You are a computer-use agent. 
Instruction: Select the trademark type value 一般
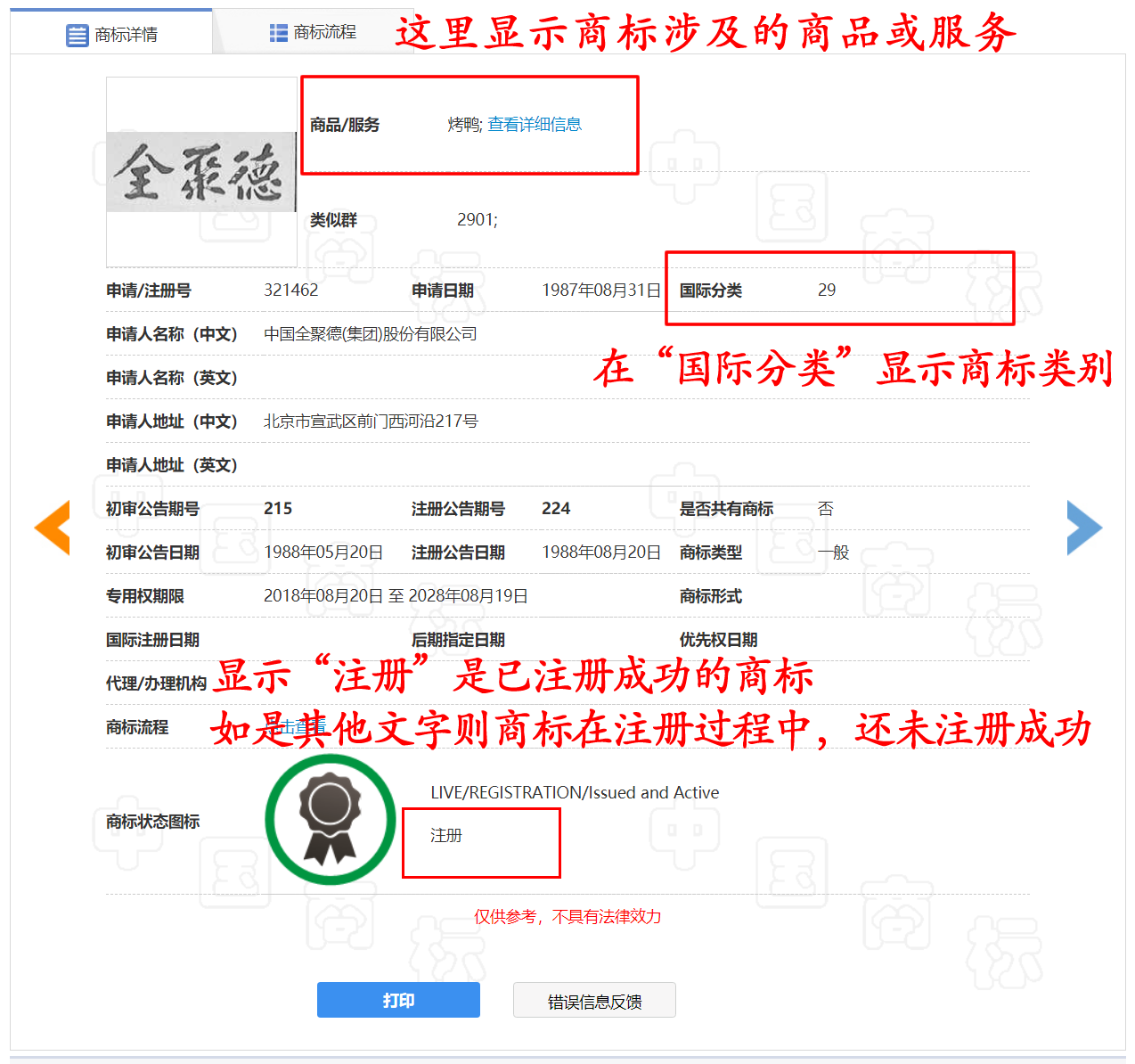point(834,552)
